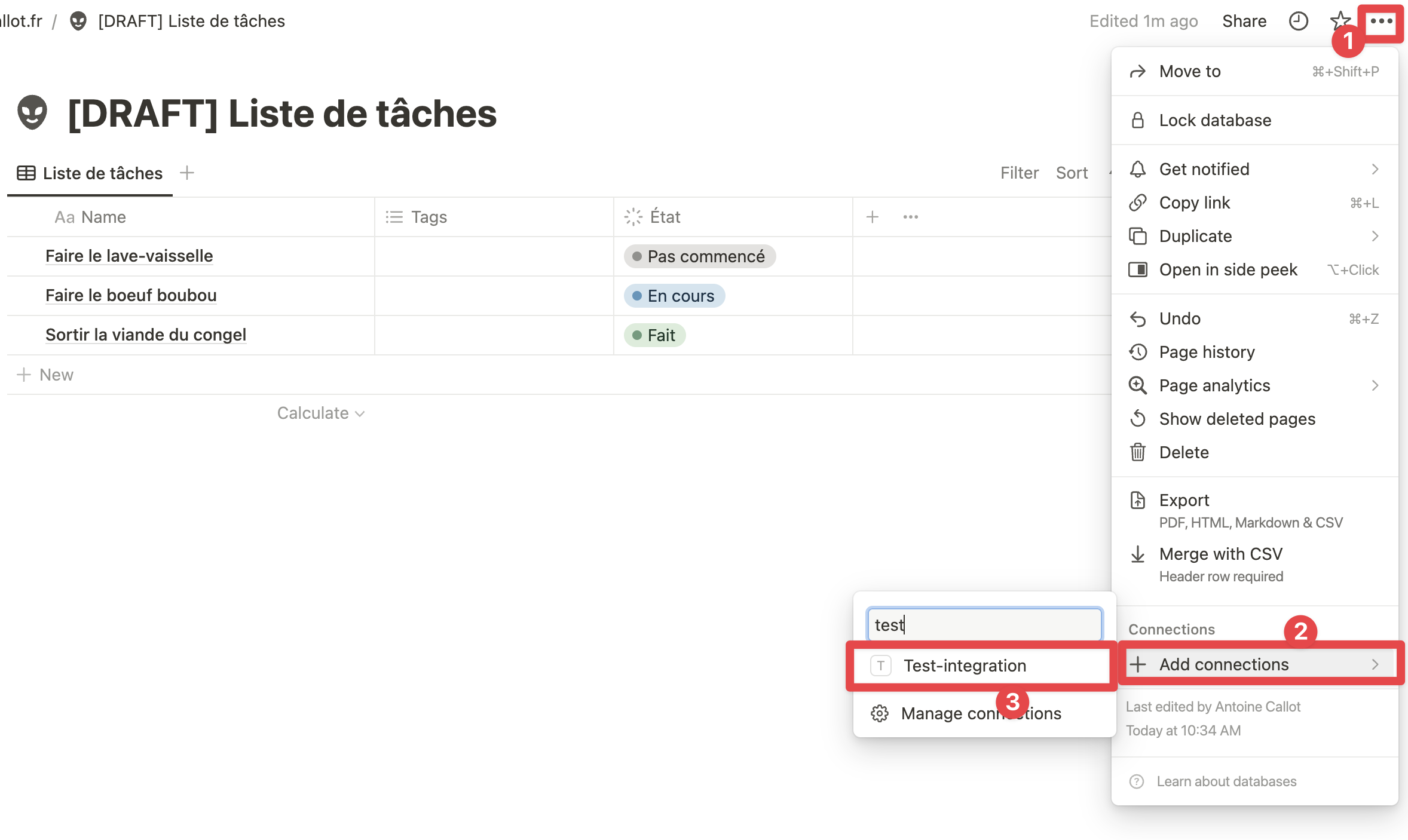Toggle Lock database option
The image size is (1408, 840).
click(1215, 120)
